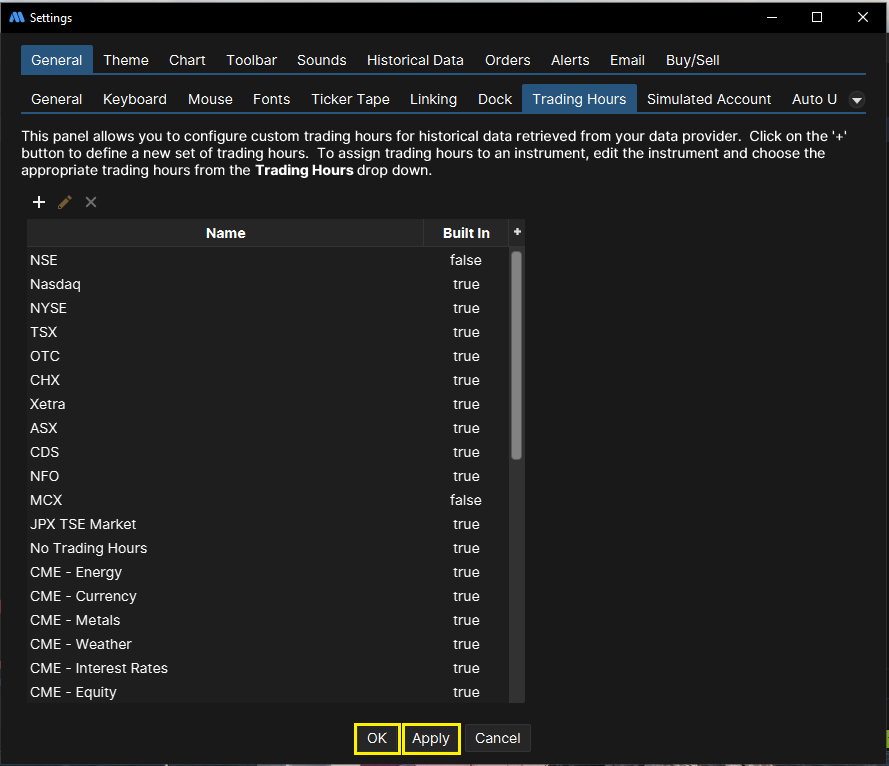Sort the list by Name column header
This screenshot has height=766, width=889.
(225, 233)
